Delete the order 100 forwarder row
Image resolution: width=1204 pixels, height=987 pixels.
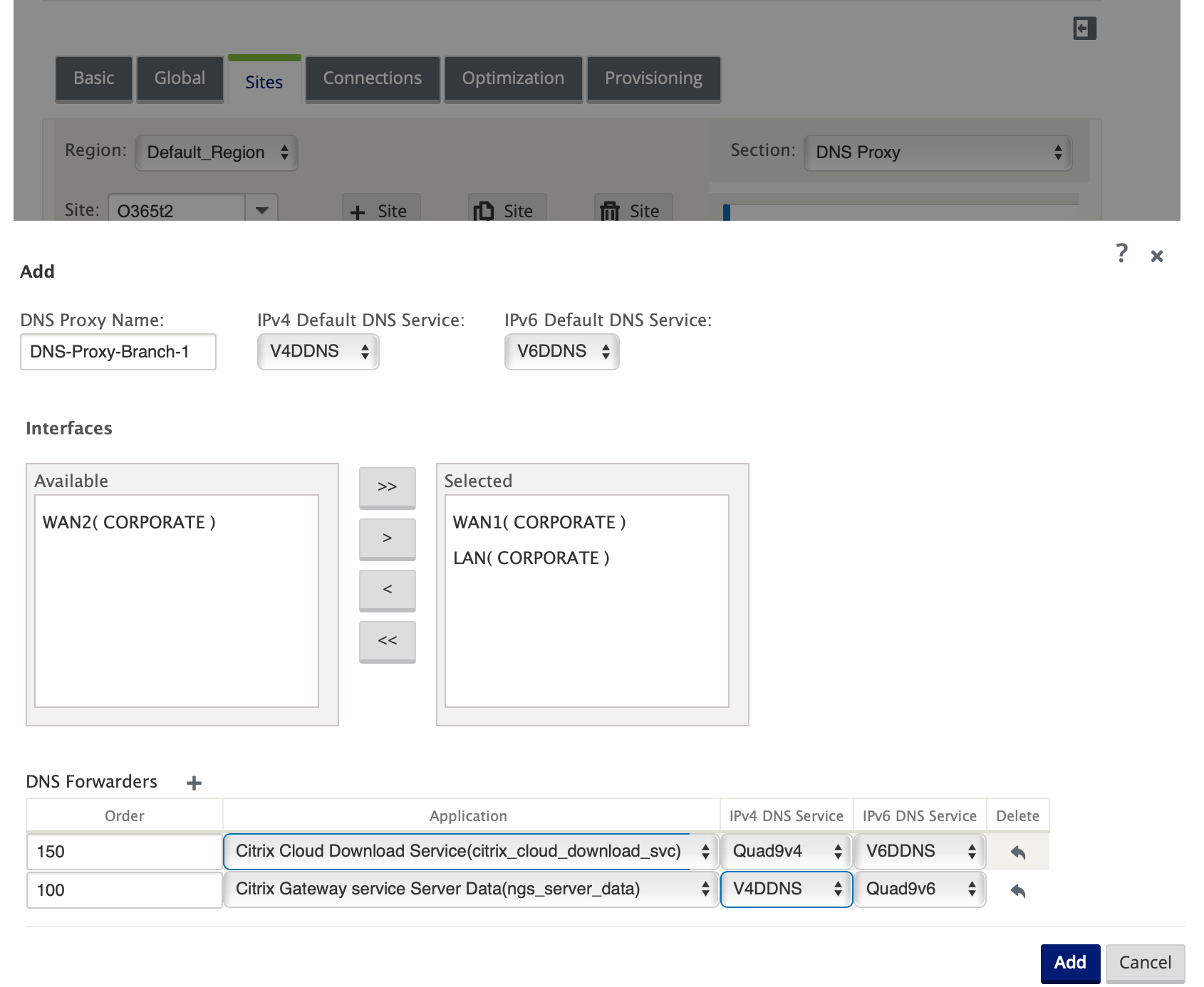[x=1018, y=890]
